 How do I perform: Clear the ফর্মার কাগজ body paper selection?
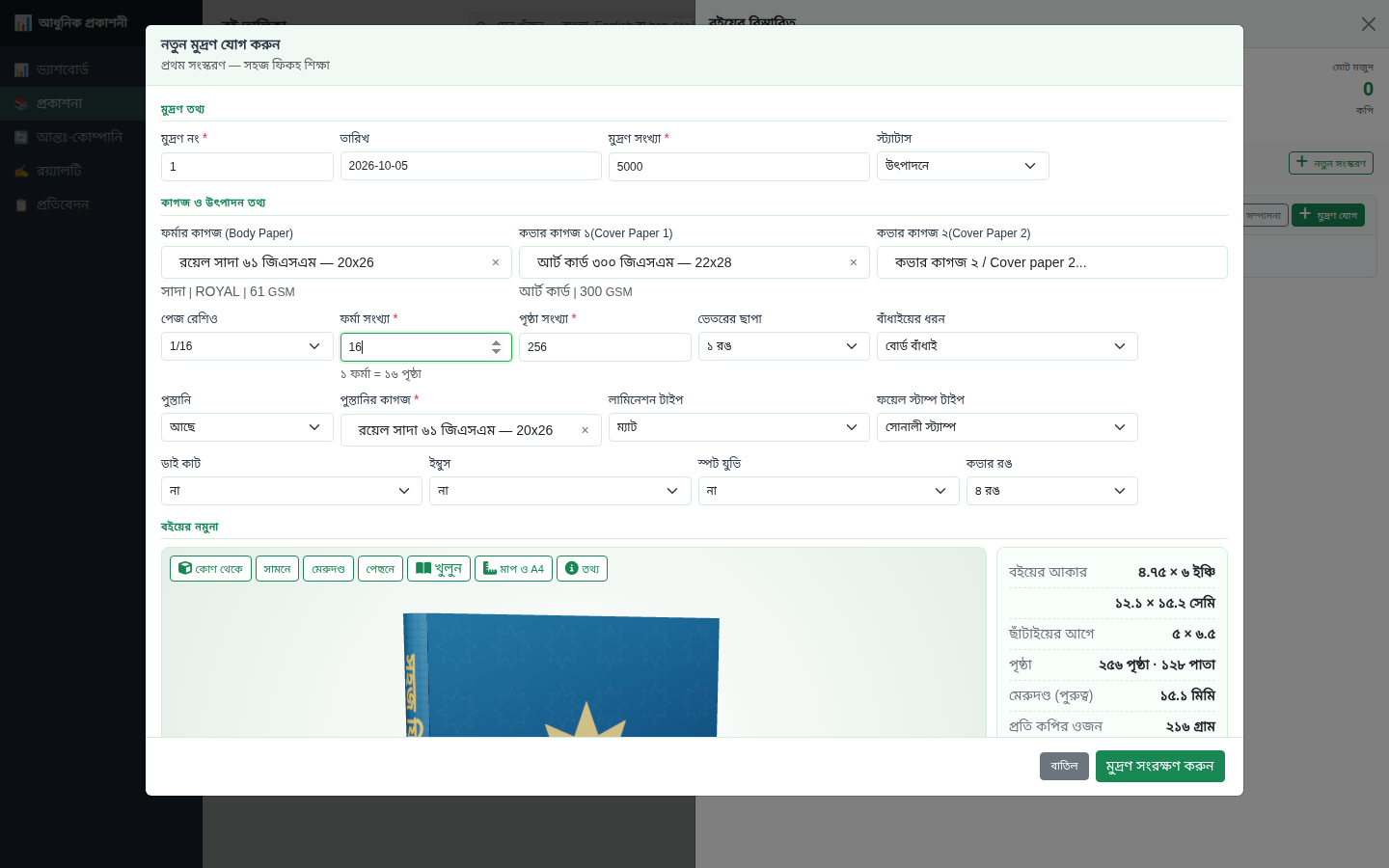[x=496, y=262]
